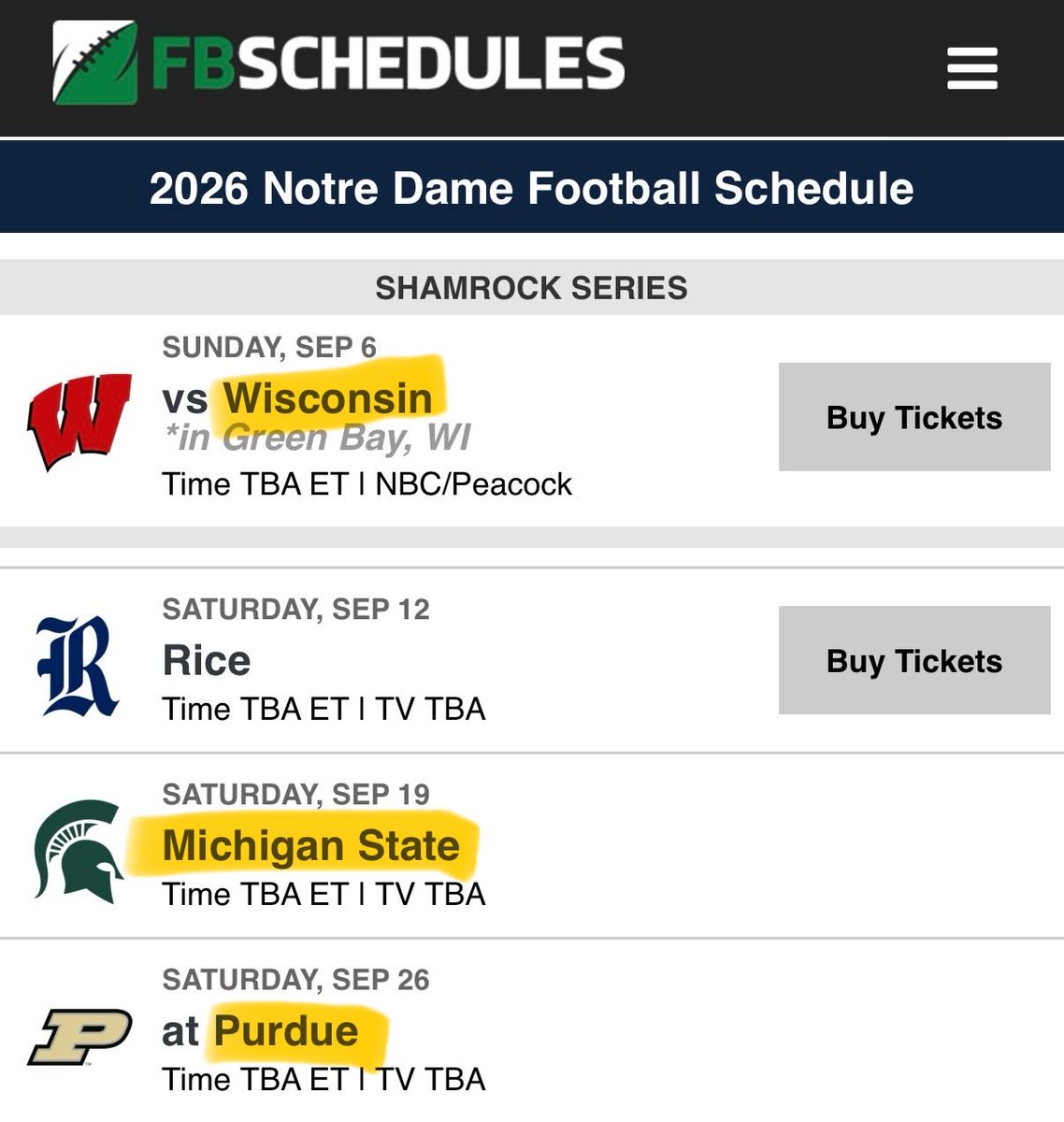Open the hamburger menu icon
The height and width of the screenshot is (1122, 1064).
(972, 68)
